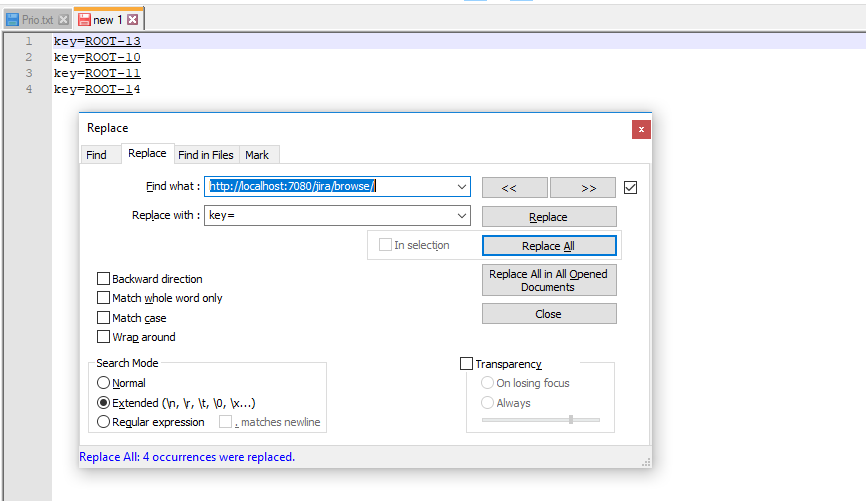This screenshot has height=501, width=866.
Task: Click the Prio.txt saved-file icon
Action: (12, 20)
